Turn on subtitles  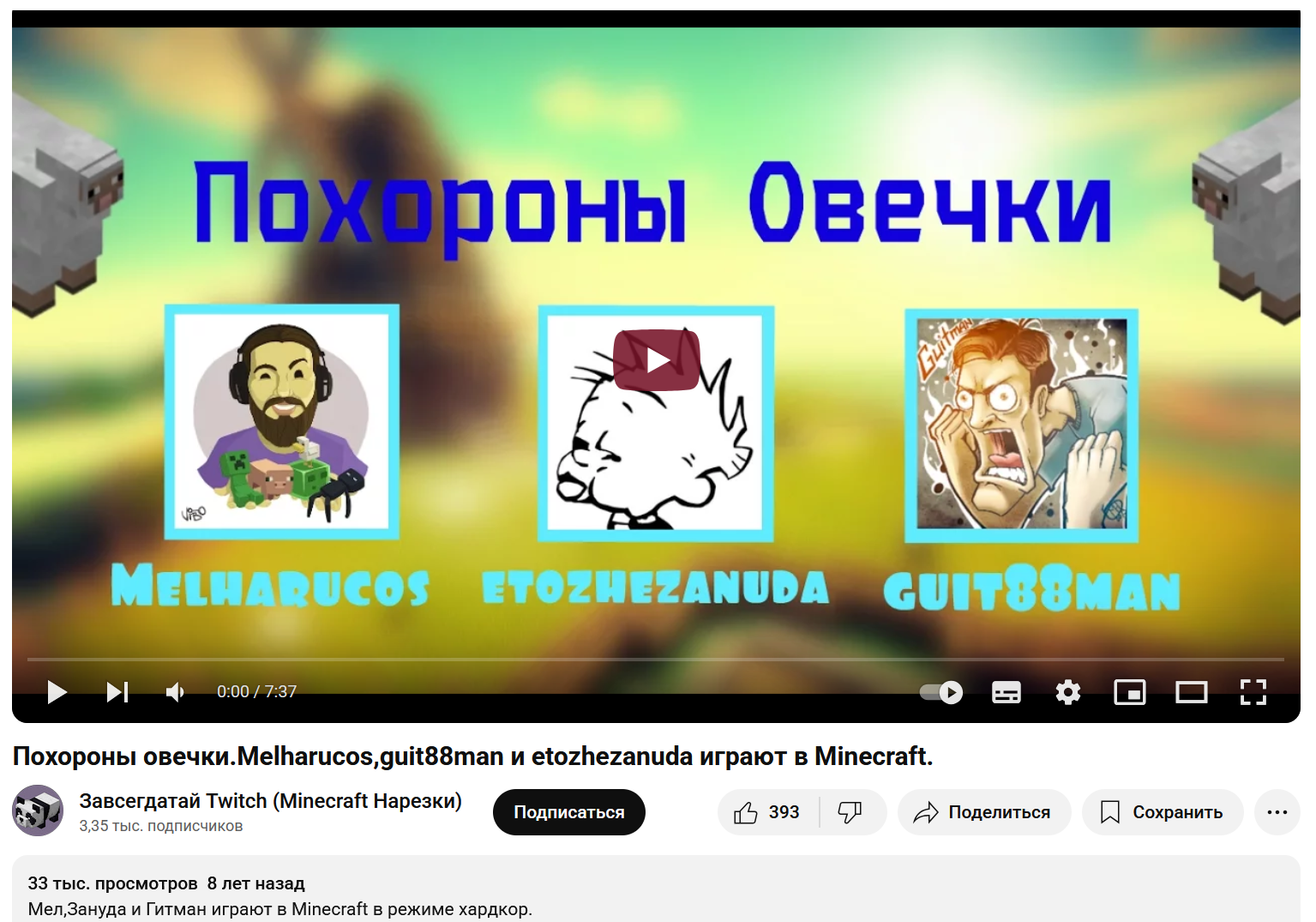coord(1006,692)
